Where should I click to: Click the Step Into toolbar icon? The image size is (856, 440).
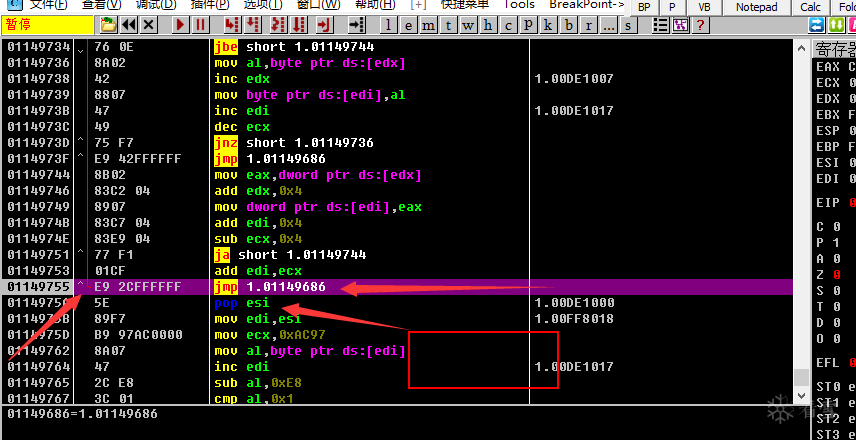232,25
